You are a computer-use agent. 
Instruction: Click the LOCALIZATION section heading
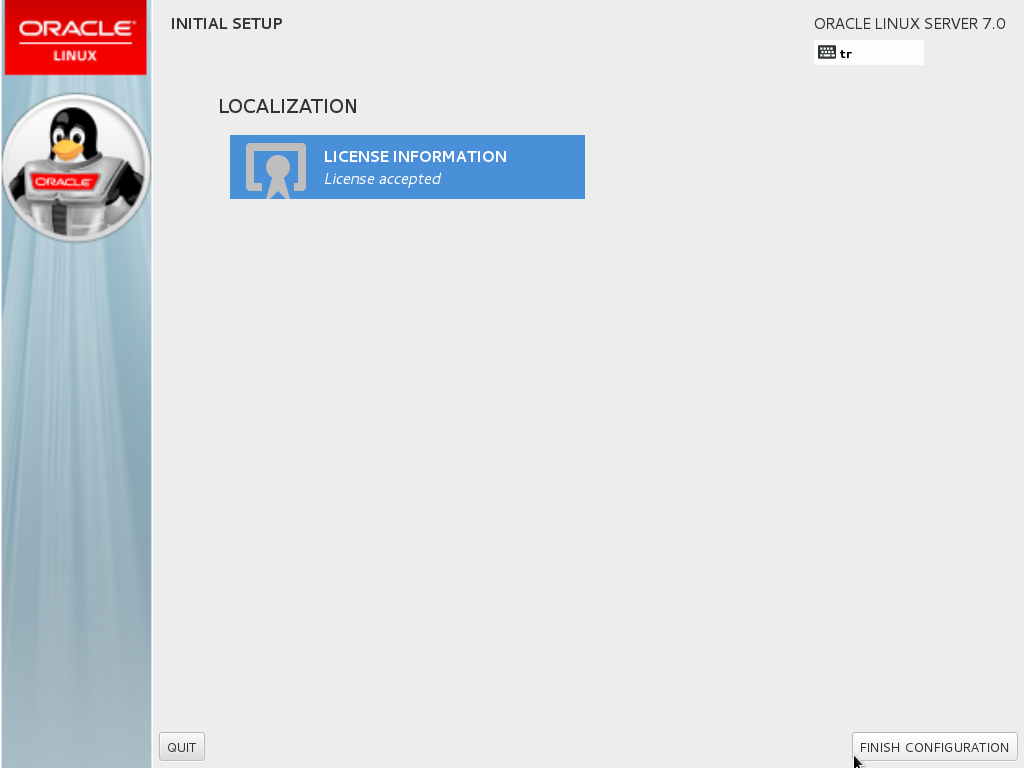[x=288, y=106]
